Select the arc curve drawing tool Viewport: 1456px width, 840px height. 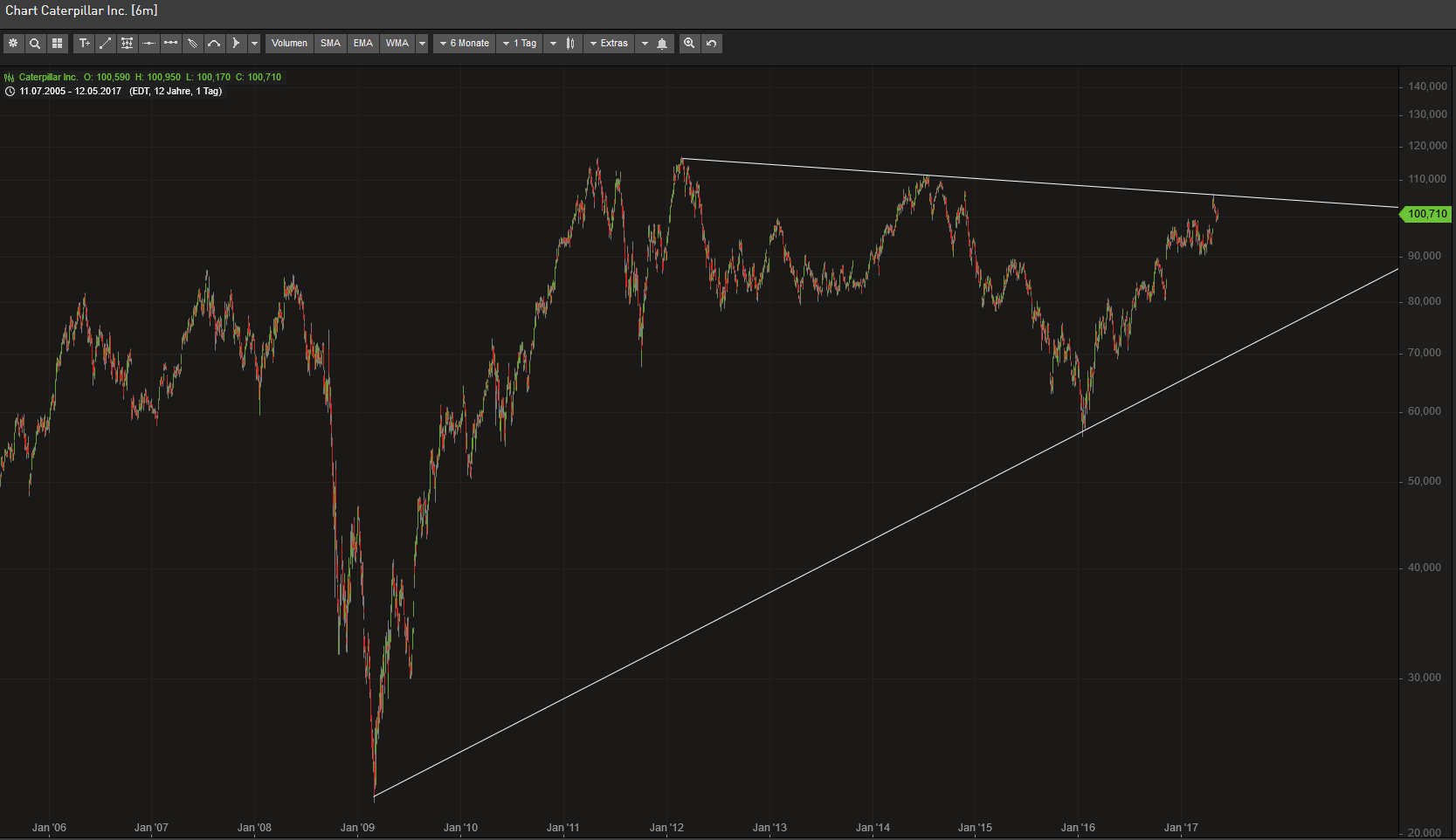(214, 44)
